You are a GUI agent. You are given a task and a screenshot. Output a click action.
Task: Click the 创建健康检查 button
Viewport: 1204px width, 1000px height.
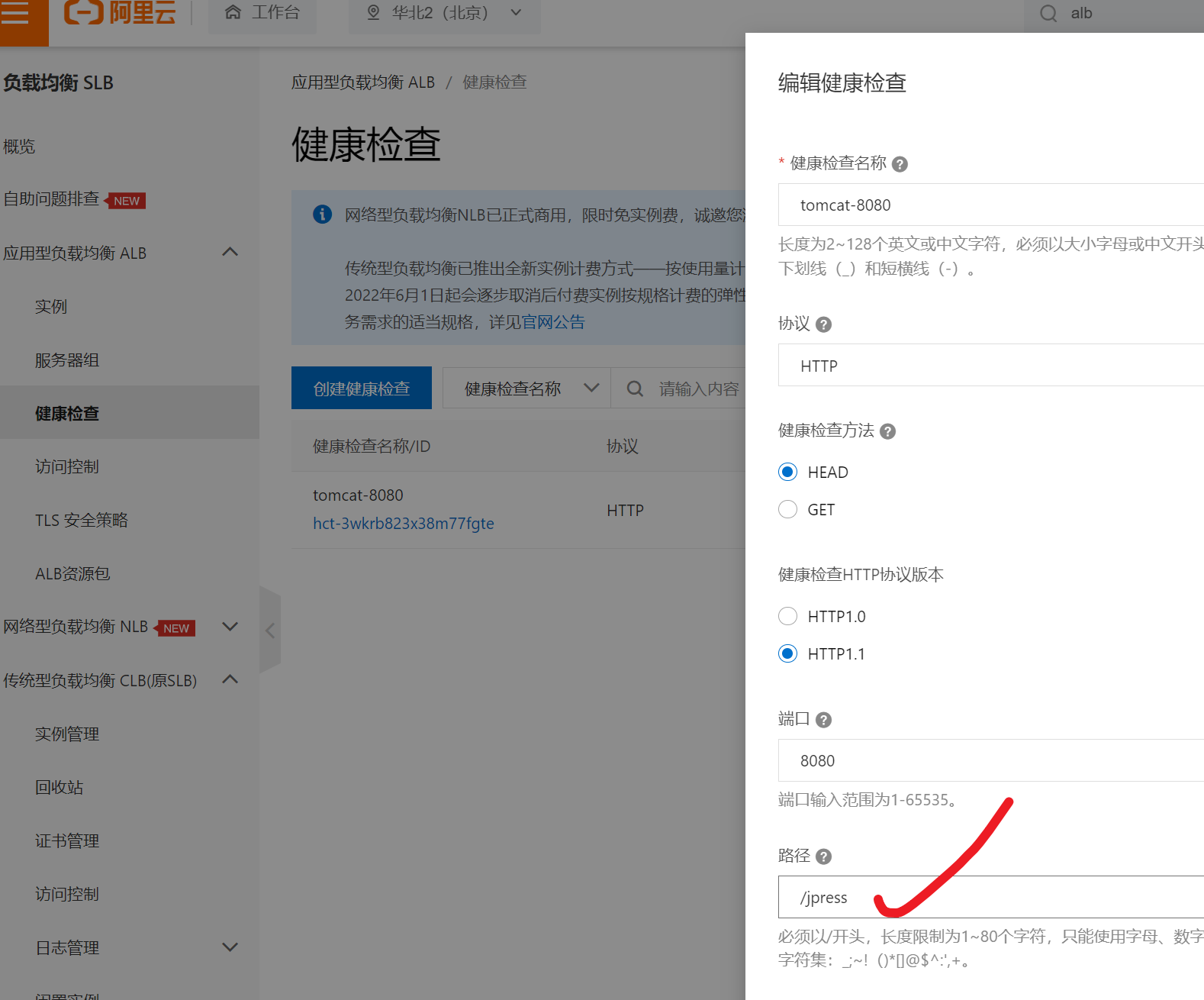tap(361, 388)
